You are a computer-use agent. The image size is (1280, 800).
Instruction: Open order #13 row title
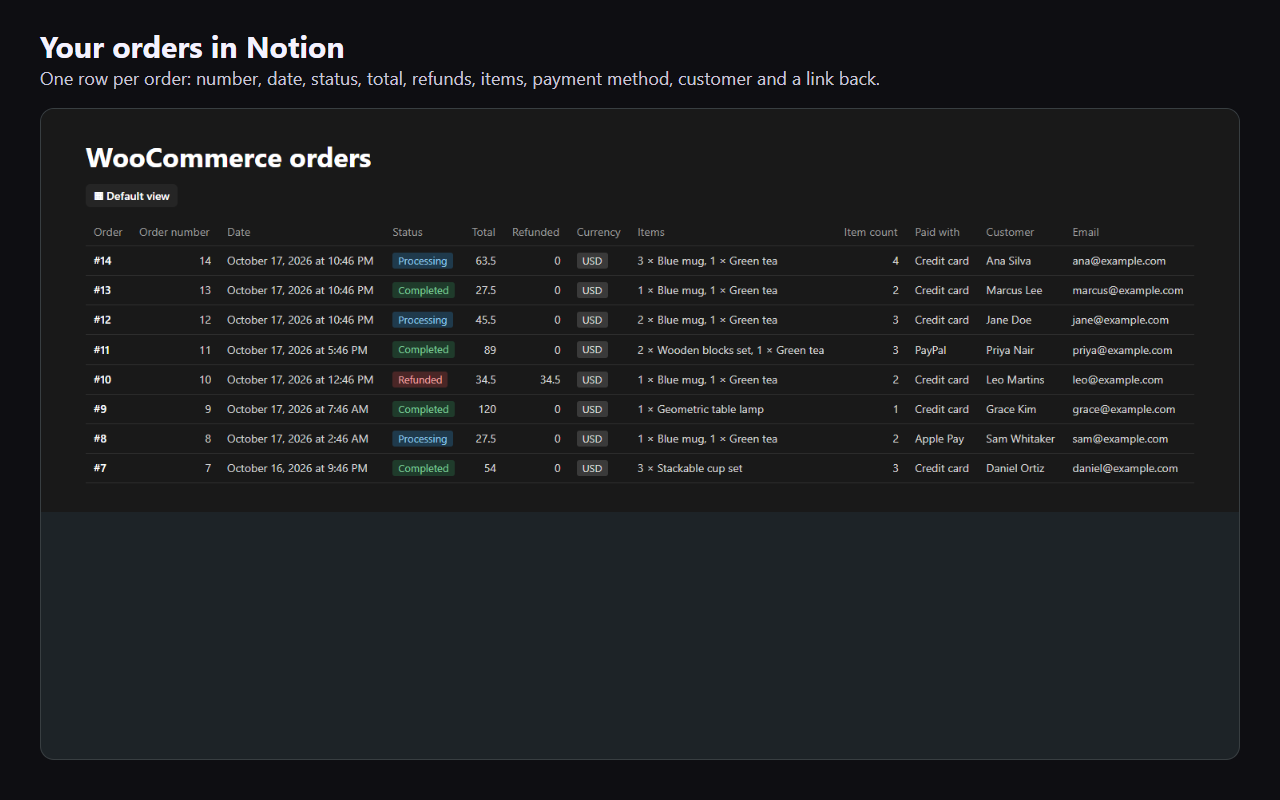[103, 291]
